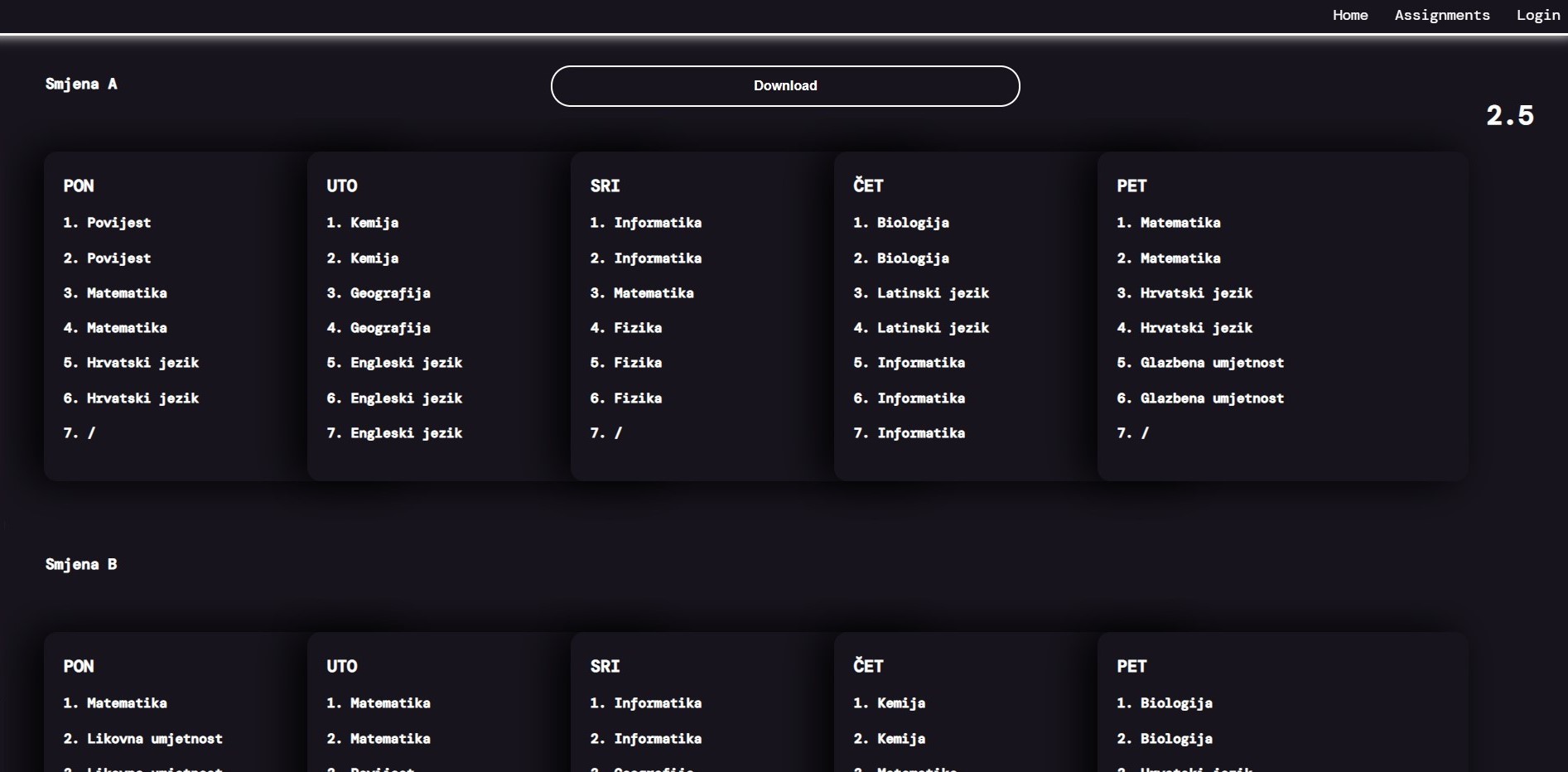The height and width of the screenshot is (772, 1568).
Task: Select '1. Matematika' on Monday, Smjena B
Action: tap(115, 703)
